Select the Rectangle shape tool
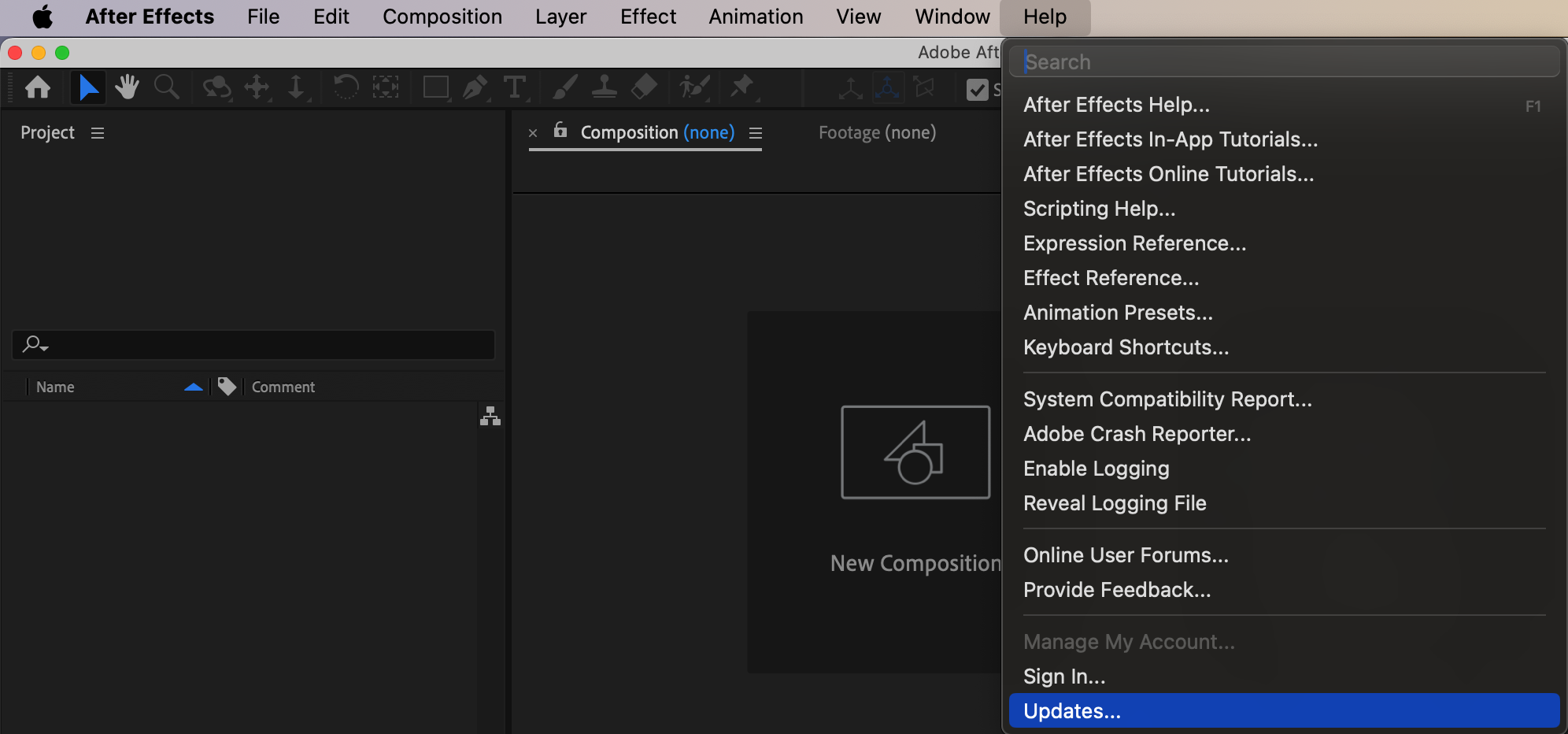 (435, 87)
